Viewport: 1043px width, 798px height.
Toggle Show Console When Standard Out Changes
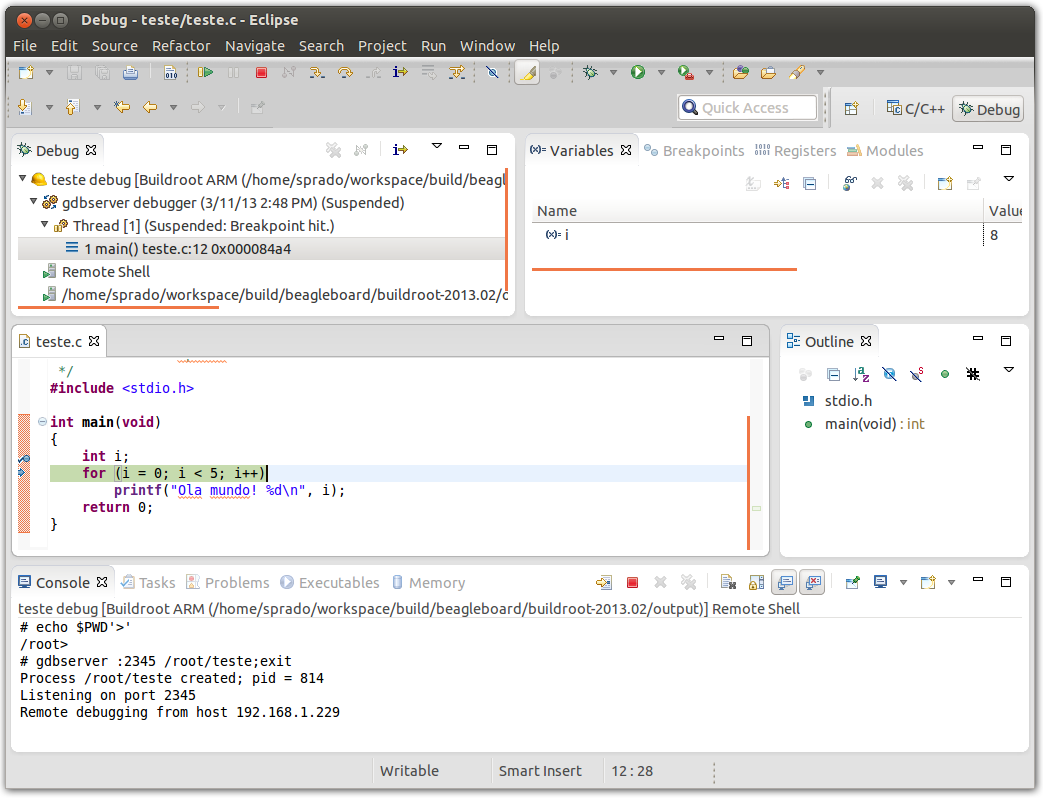pos(785,583)
